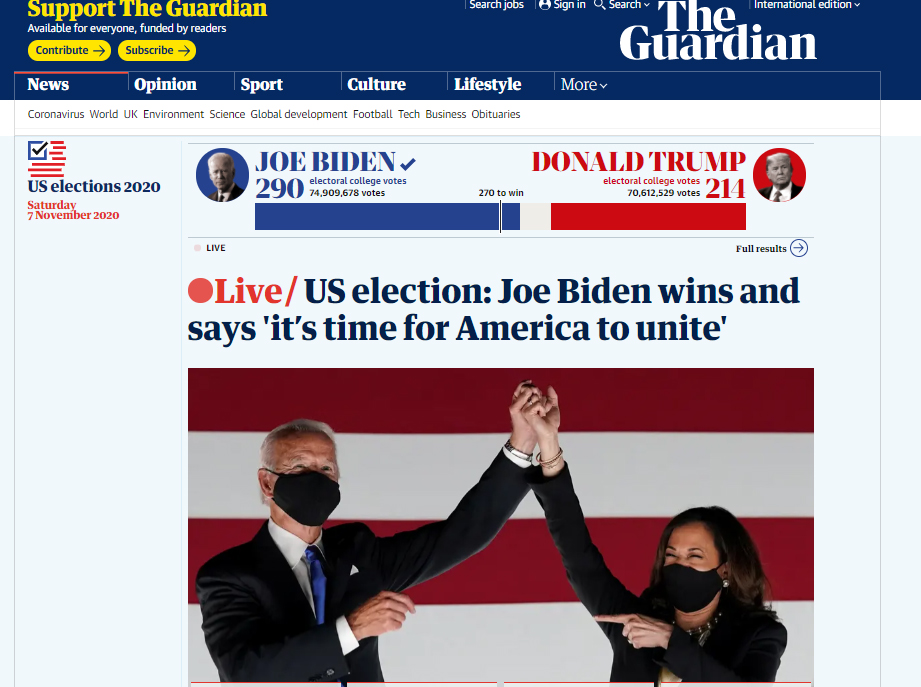
Task: Open the Coronavirus subnav link
Action: (x=56, y=114)
